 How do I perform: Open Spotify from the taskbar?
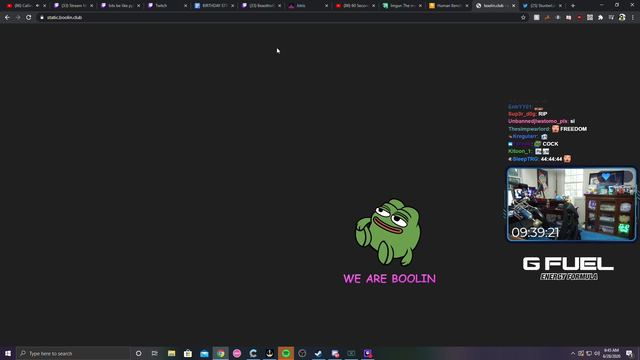point(286,353)
